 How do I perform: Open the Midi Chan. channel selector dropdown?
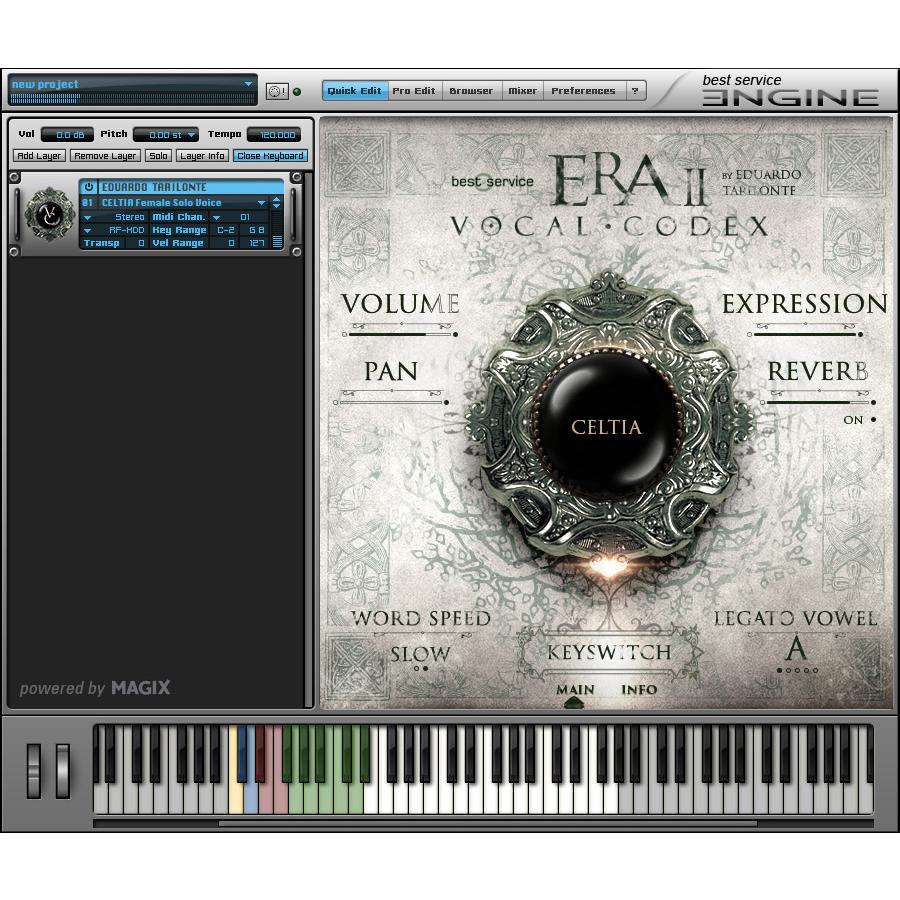214,216
